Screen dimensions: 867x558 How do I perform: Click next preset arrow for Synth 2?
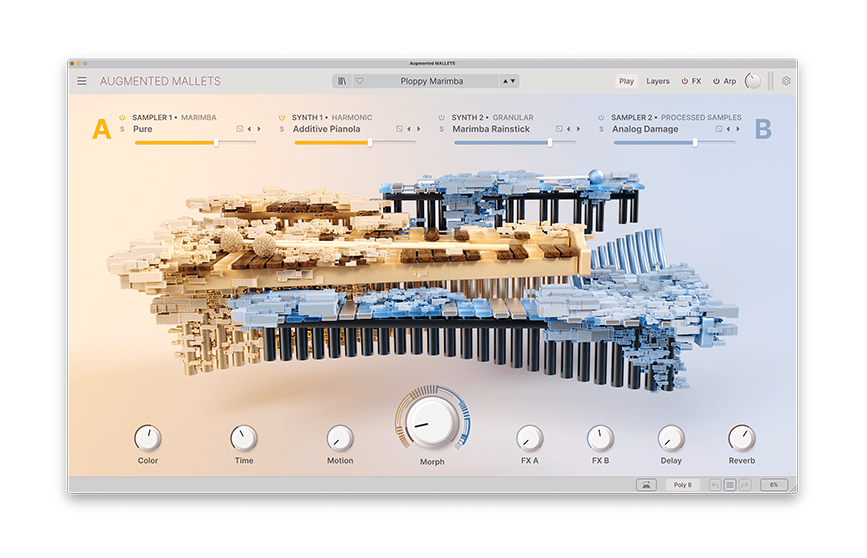coord(578,129)
